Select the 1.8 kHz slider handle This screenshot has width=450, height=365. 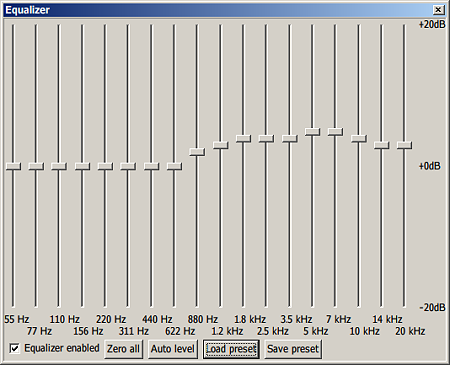[243, 138]
